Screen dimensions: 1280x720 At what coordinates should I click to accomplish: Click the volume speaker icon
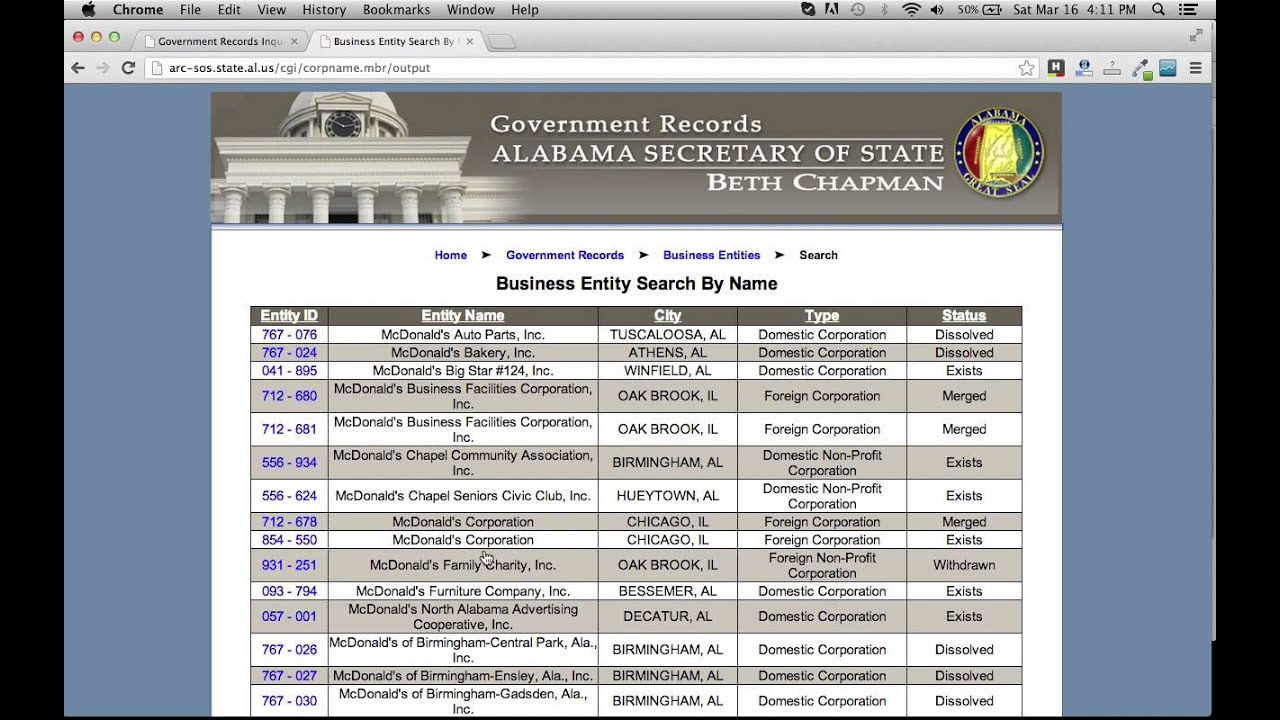(937, 10)
